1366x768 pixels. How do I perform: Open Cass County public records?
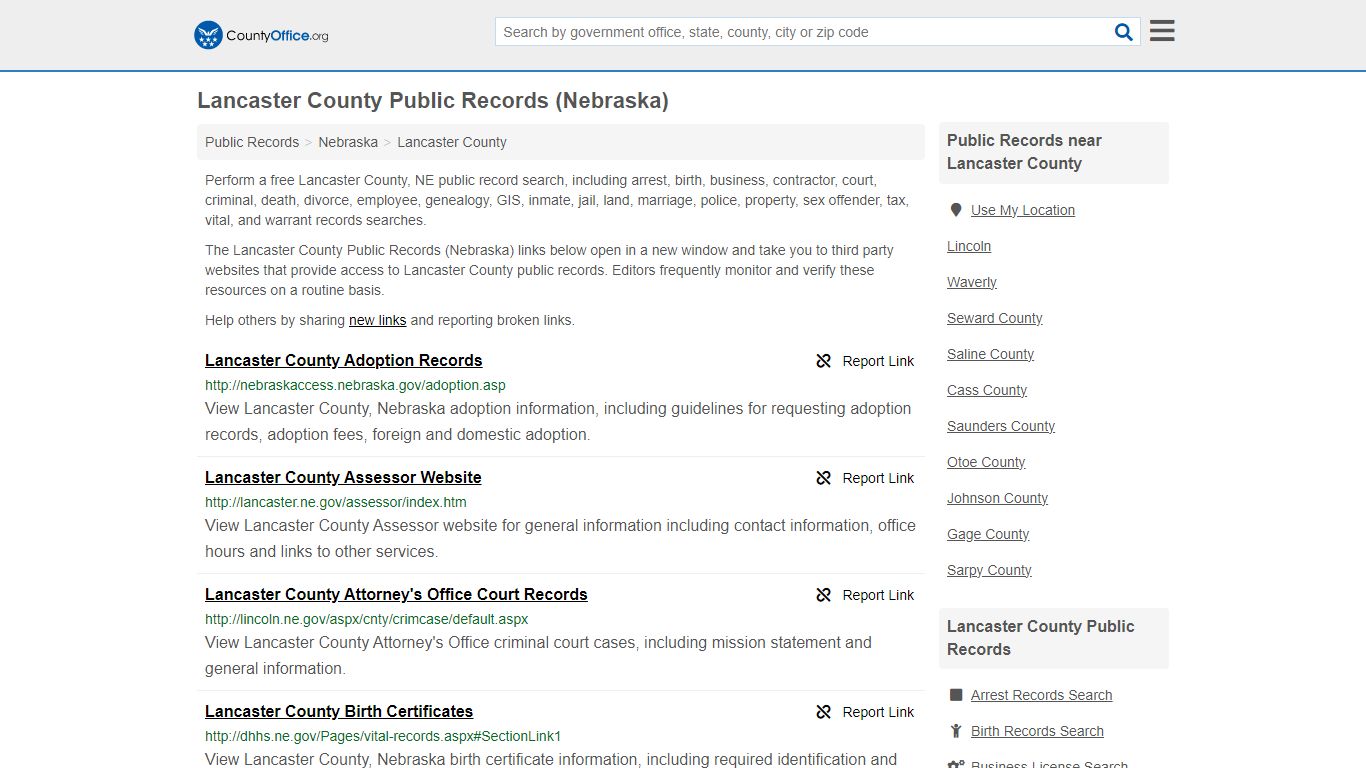tap(987, 390)
